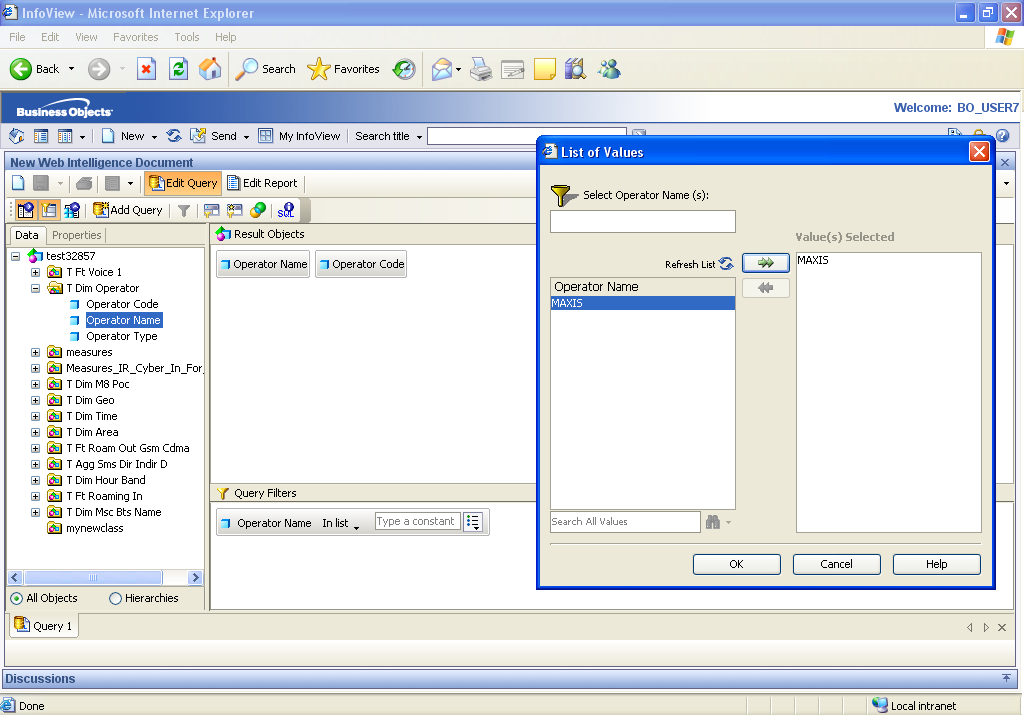Click the Select Operator Name input field
Image resolution: width=1024 pixels, height=715 pixels.
tap(643, 221)
